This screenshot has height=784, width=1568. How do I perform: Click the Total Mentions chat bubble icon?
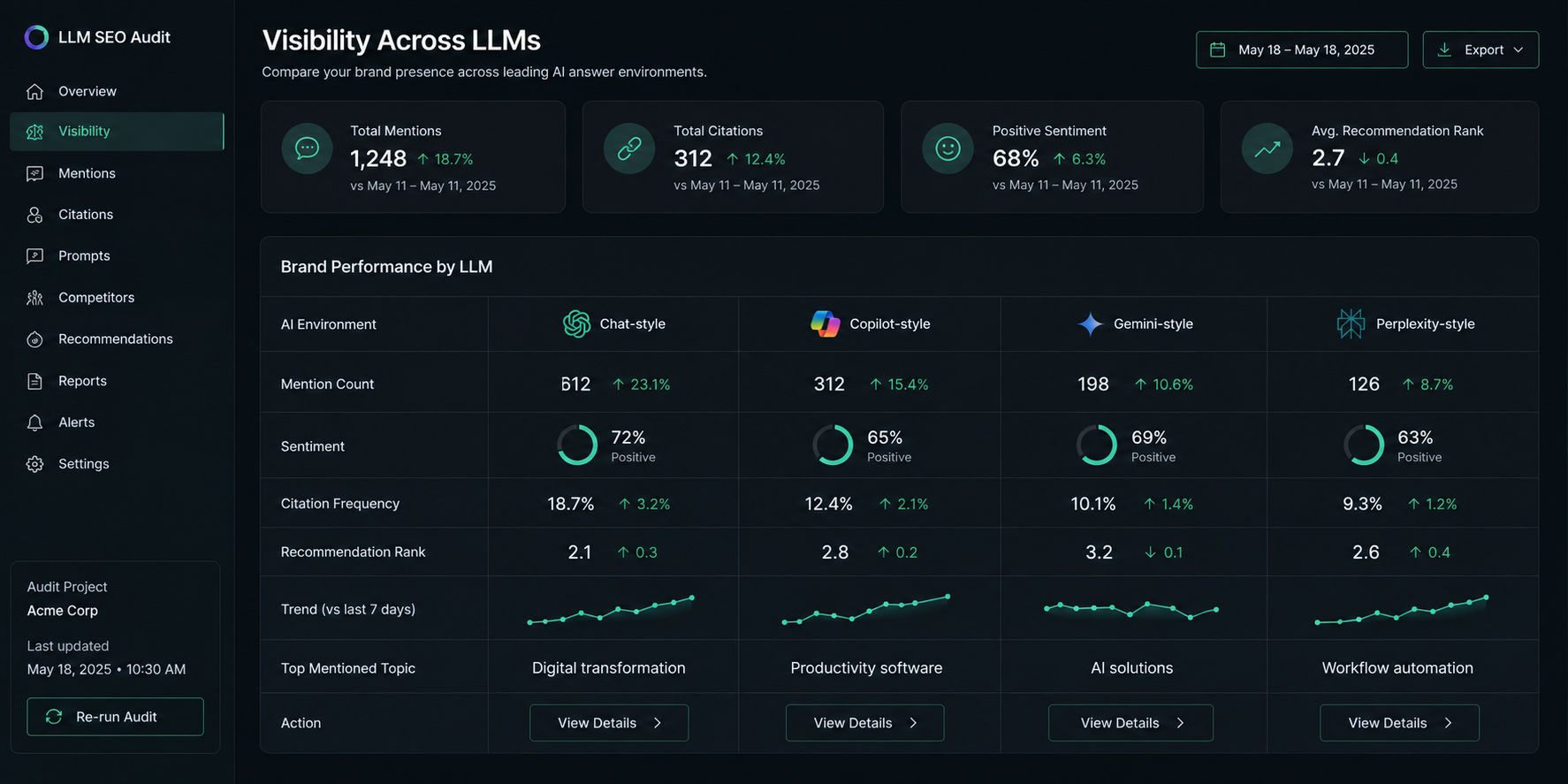pos(307,148)
